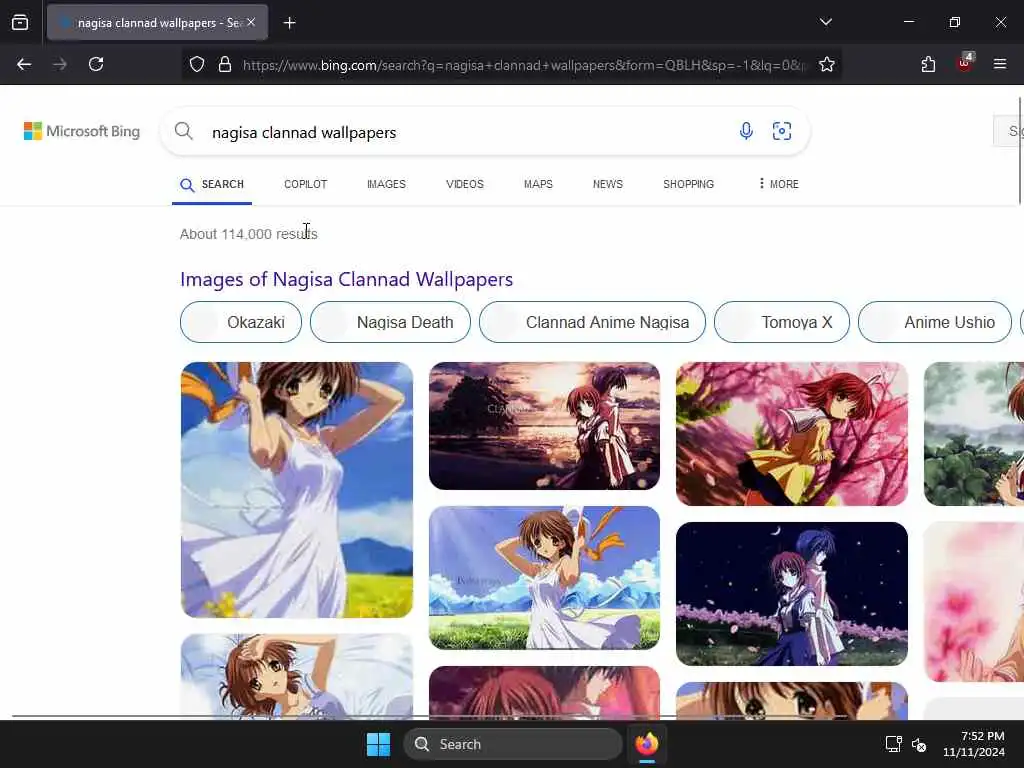Viewport: 1024px width, 768px height.
Task: Open the network status tray icon
Action: pyautogui.click(x=893, y=744)
